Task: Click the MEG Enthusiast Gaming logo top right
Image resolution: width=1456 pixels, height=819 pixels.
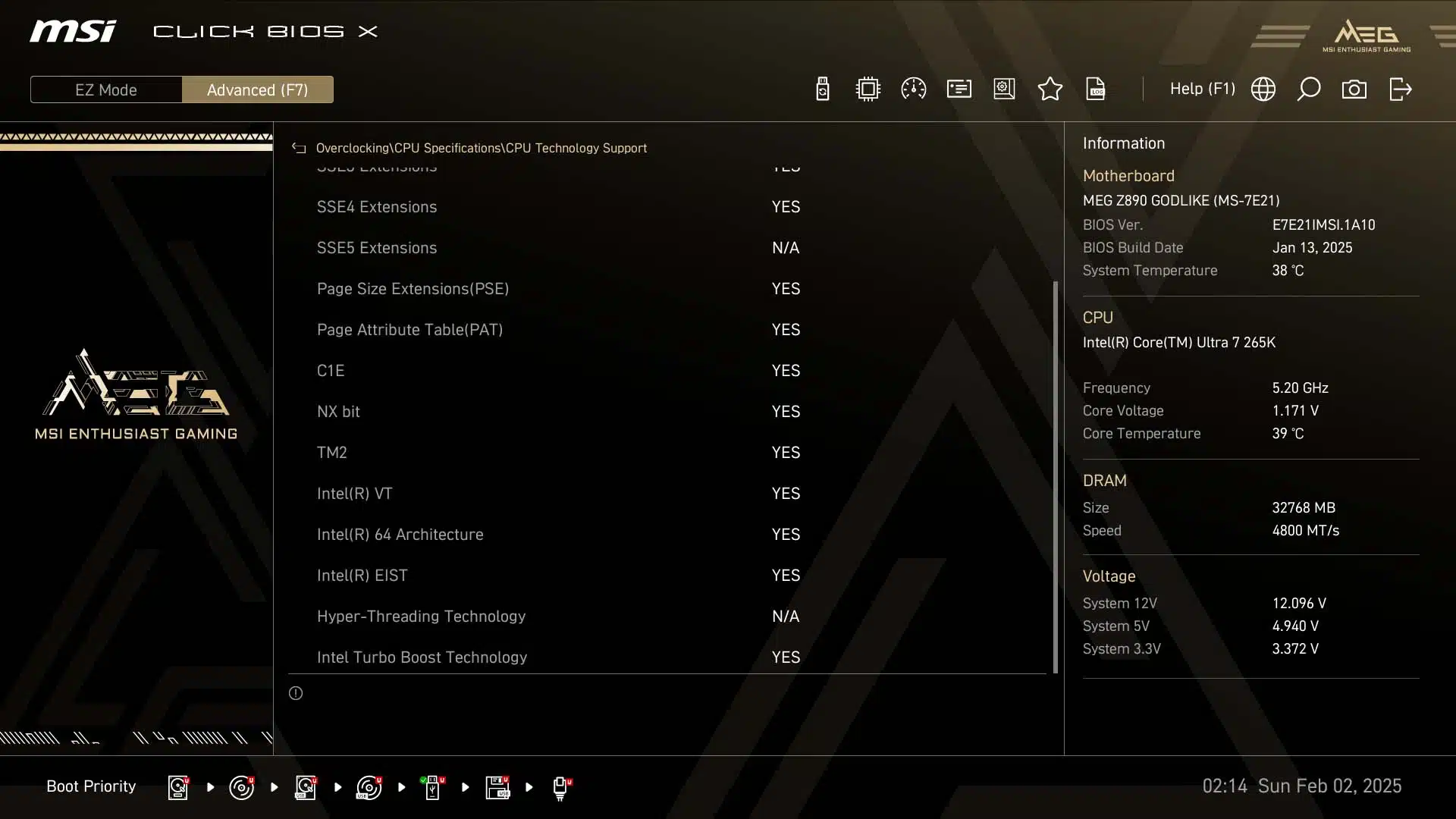Action: pos(1367,36)
